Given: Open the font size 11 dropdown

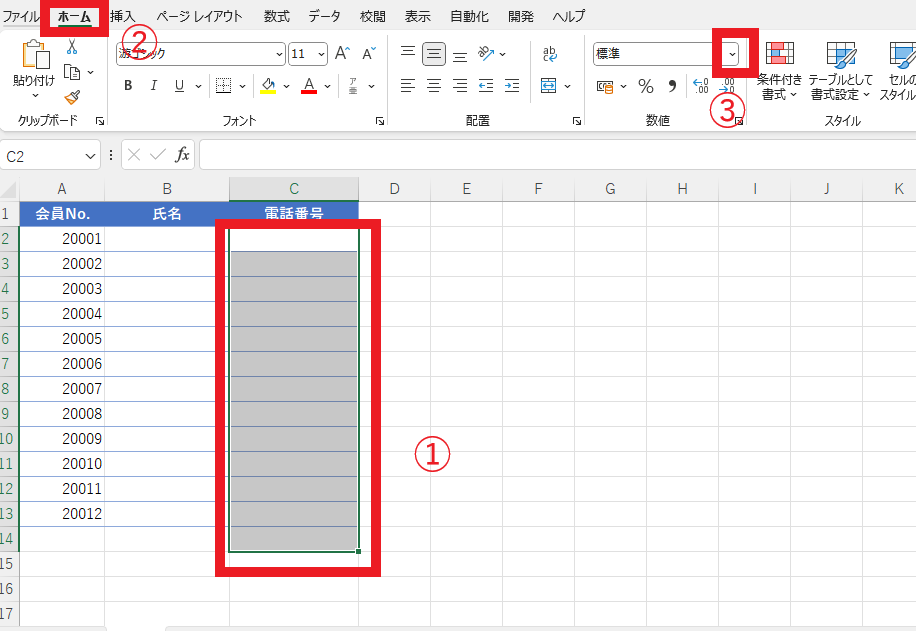Looking at the screenshot, I should (x=322, y=54).
